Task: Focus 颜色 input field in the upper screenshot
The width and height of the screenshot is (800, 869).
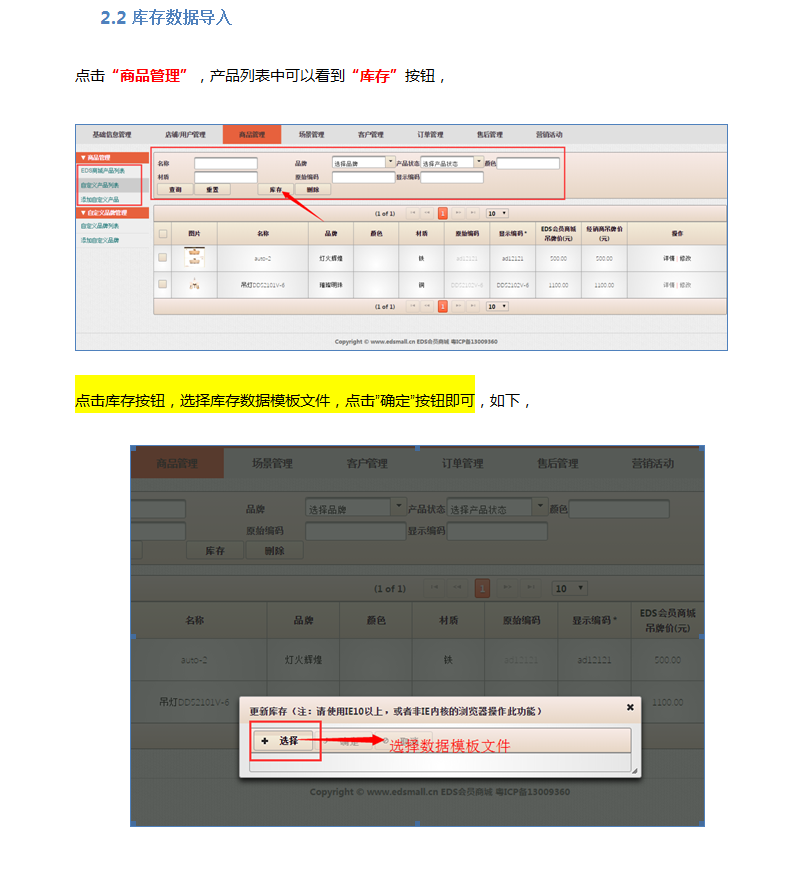Action: point(528,163)
